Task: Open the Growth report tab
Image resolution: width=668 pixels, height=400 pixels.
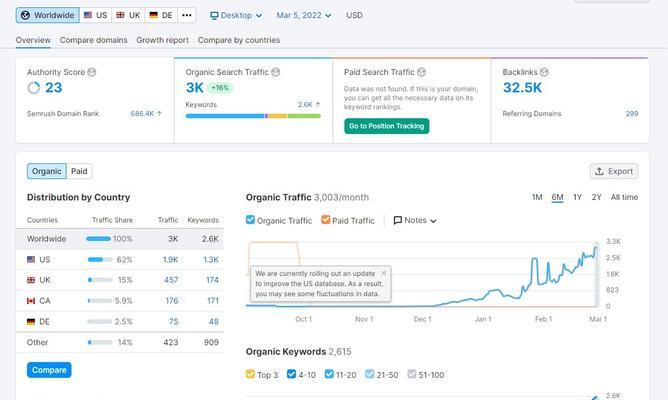Action: pyautogui.click(x=162, y=40)
